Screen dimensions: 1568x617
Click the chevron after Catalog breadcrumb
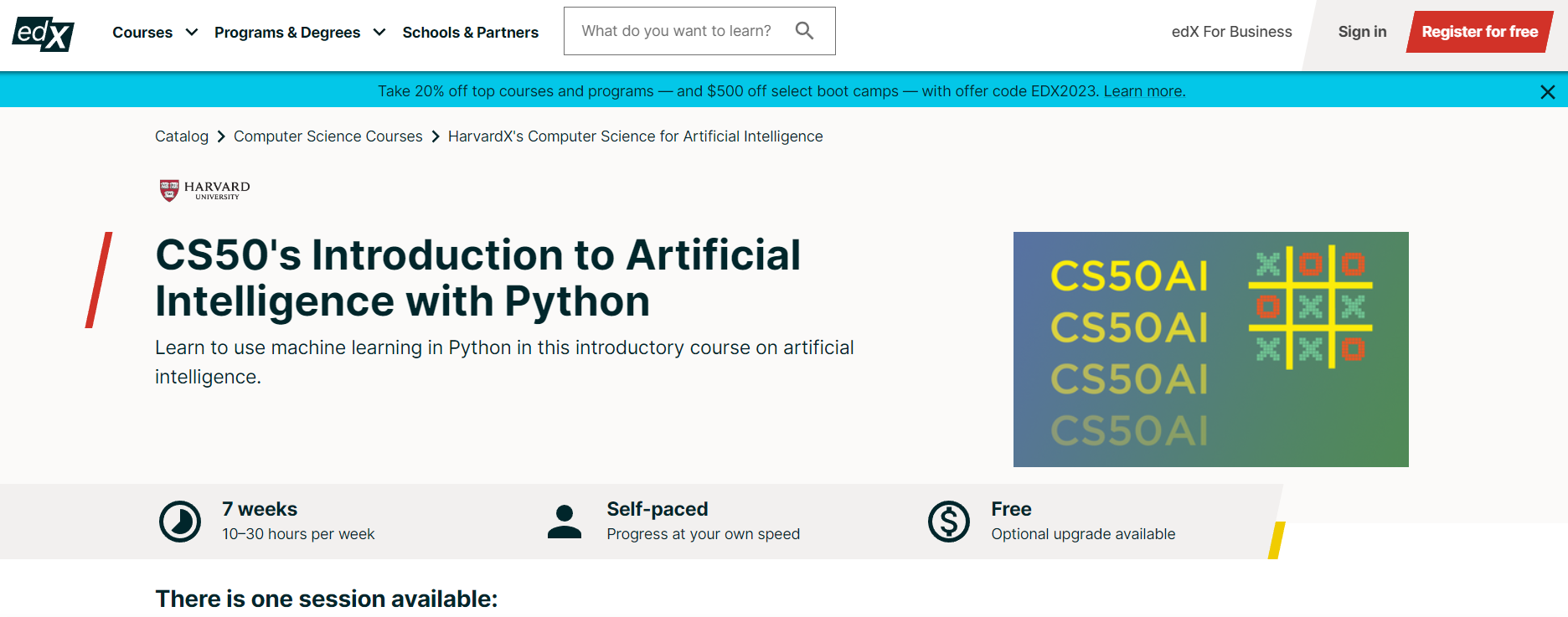221,136
